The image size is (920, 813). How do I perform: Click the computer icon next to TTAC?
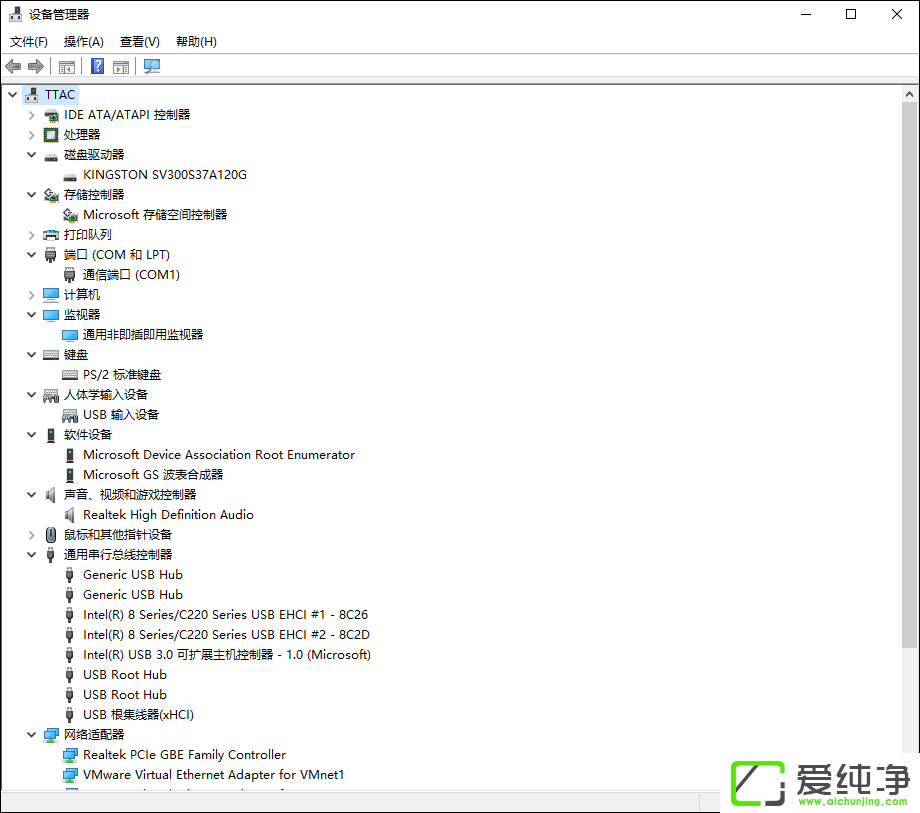[x=33, y=94]
